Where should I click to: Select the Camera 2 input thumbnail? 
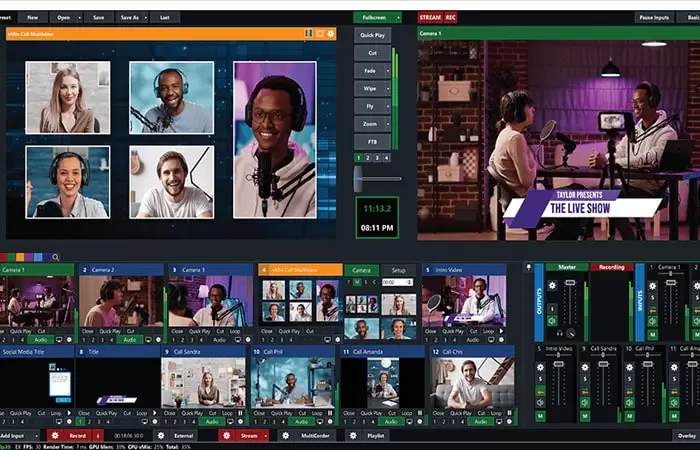(x=121, y=301)
